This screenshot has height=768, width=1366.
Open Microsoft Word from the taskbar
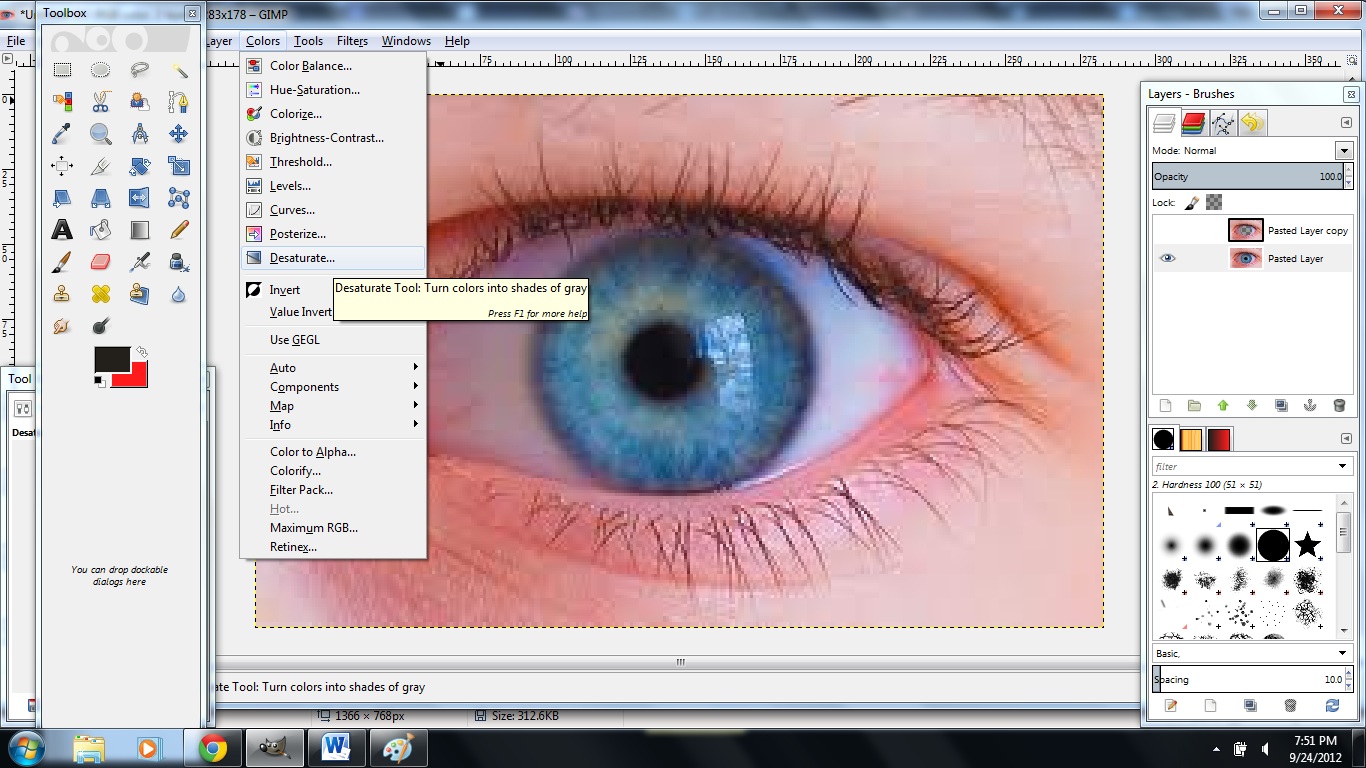[336, 748]
